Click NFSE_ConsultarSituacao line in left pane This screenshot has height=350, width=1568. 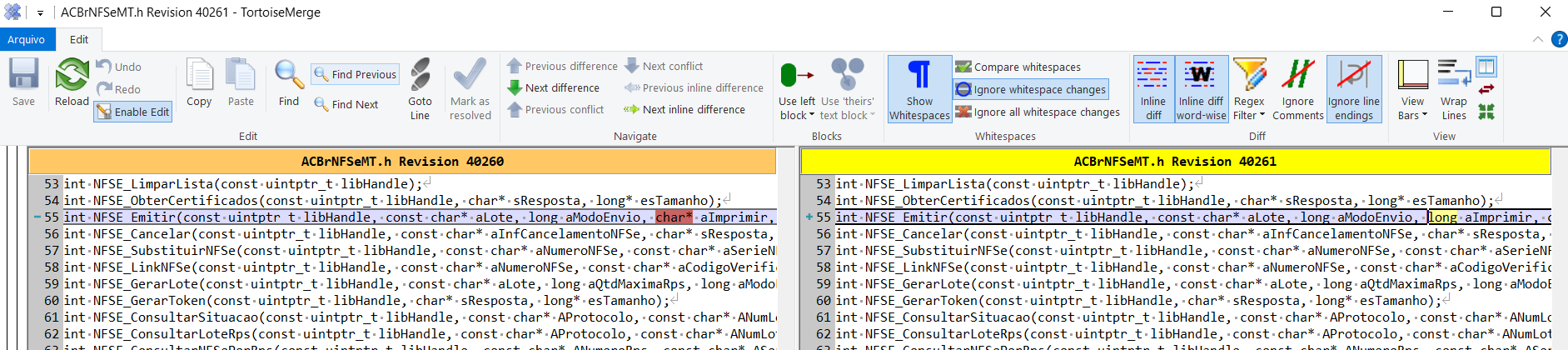[x=420, y=317]
